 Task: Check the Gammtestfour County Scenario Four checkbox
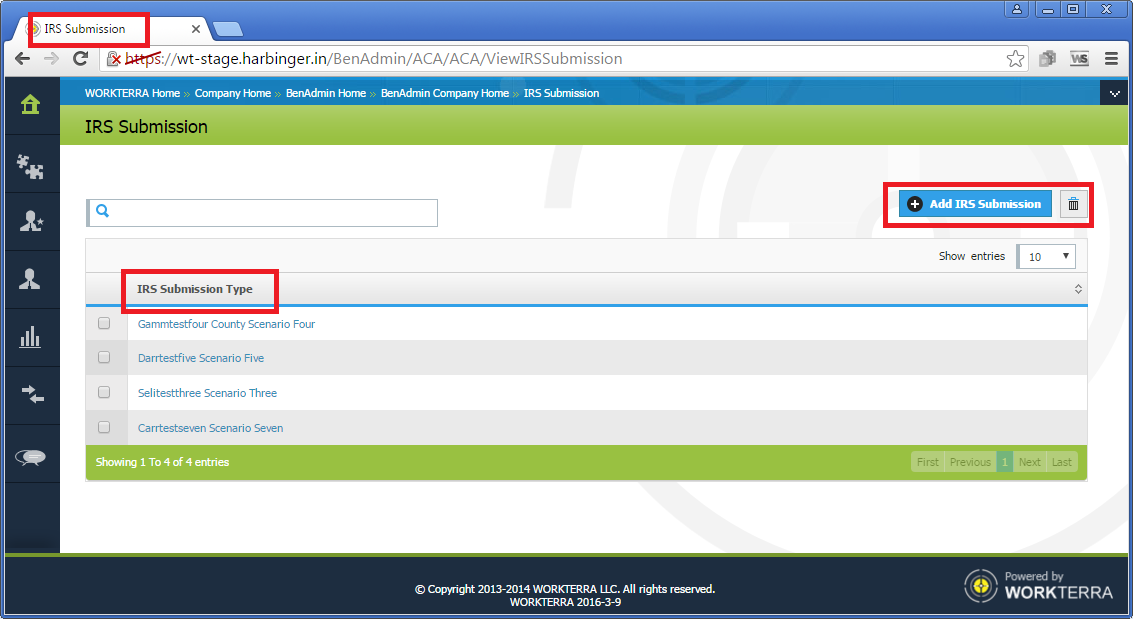[104, 324]
